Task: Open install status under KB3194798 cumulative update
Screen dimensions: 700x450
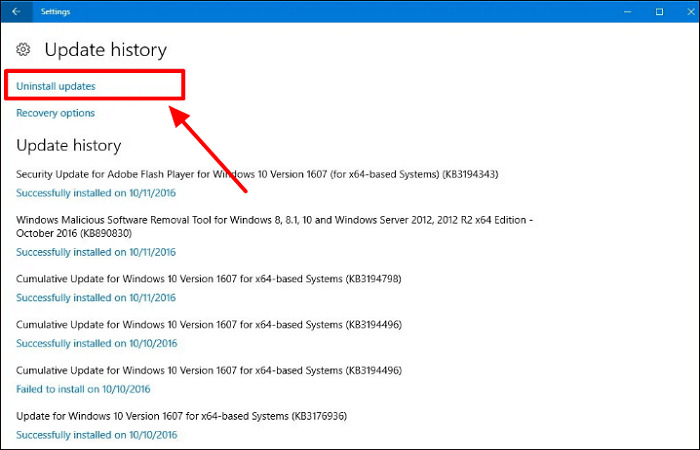Action: [96, 298]
